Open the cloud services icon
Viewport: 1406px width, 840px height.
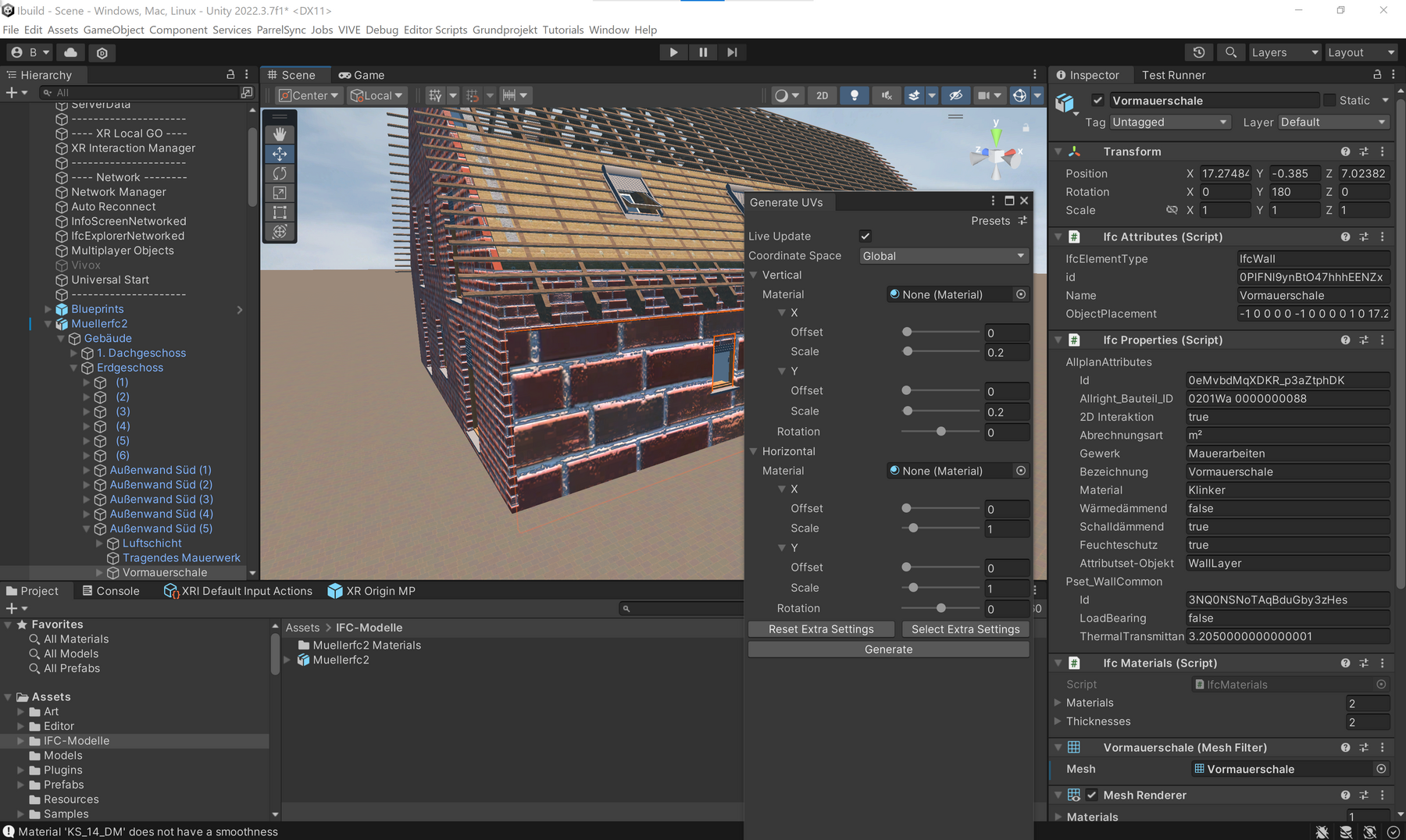point(70,52)
